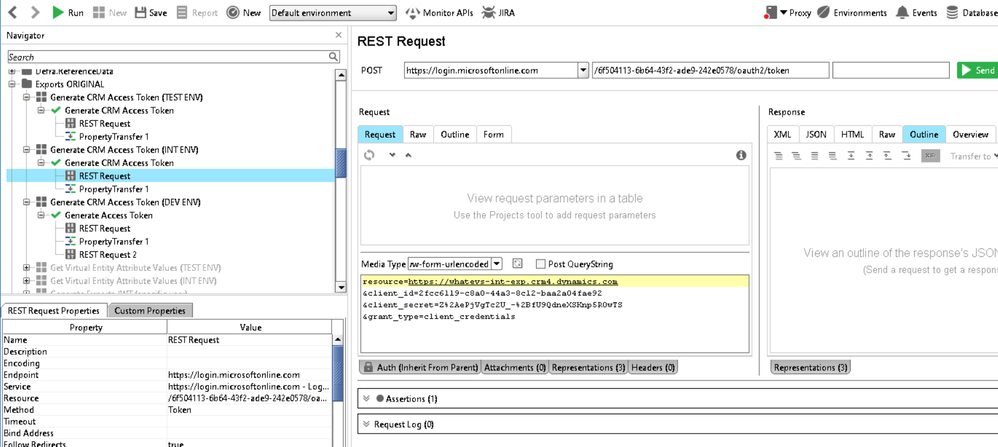Switch to the JSON response tab

(816, 134)
